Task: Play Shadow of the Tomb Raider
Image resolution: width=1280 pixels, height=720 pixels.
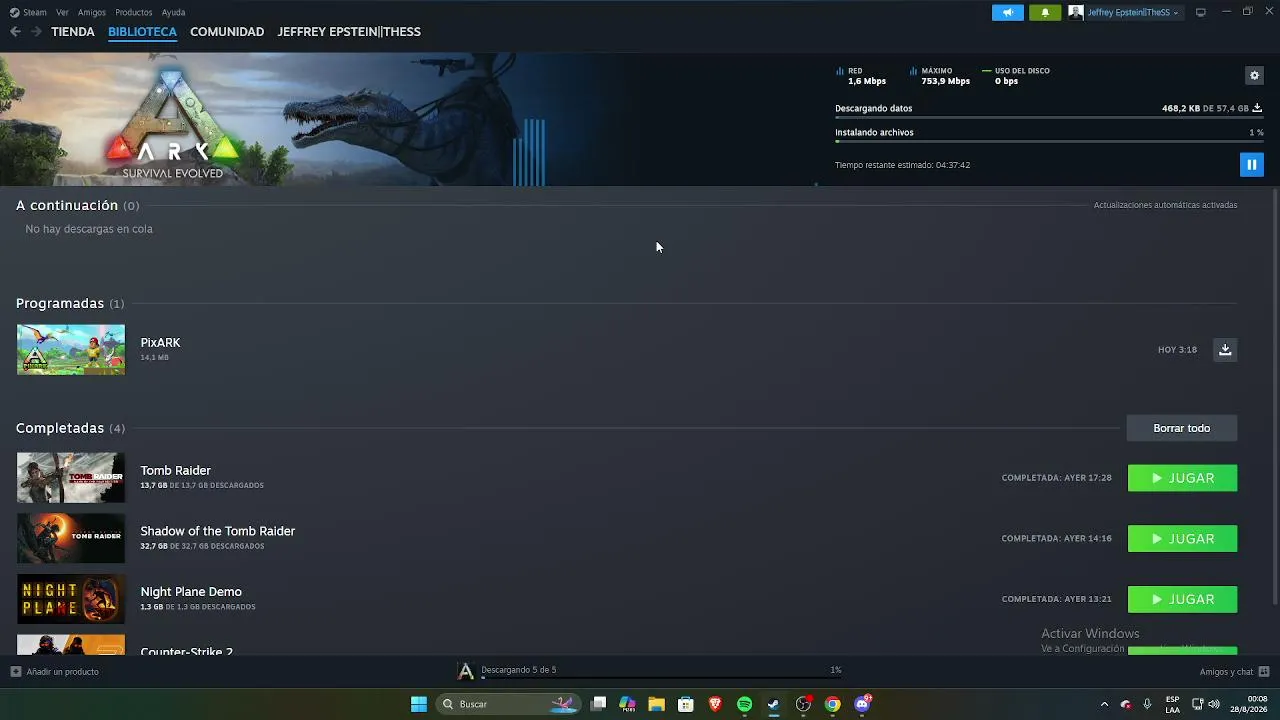Action: pos(1182,539)
